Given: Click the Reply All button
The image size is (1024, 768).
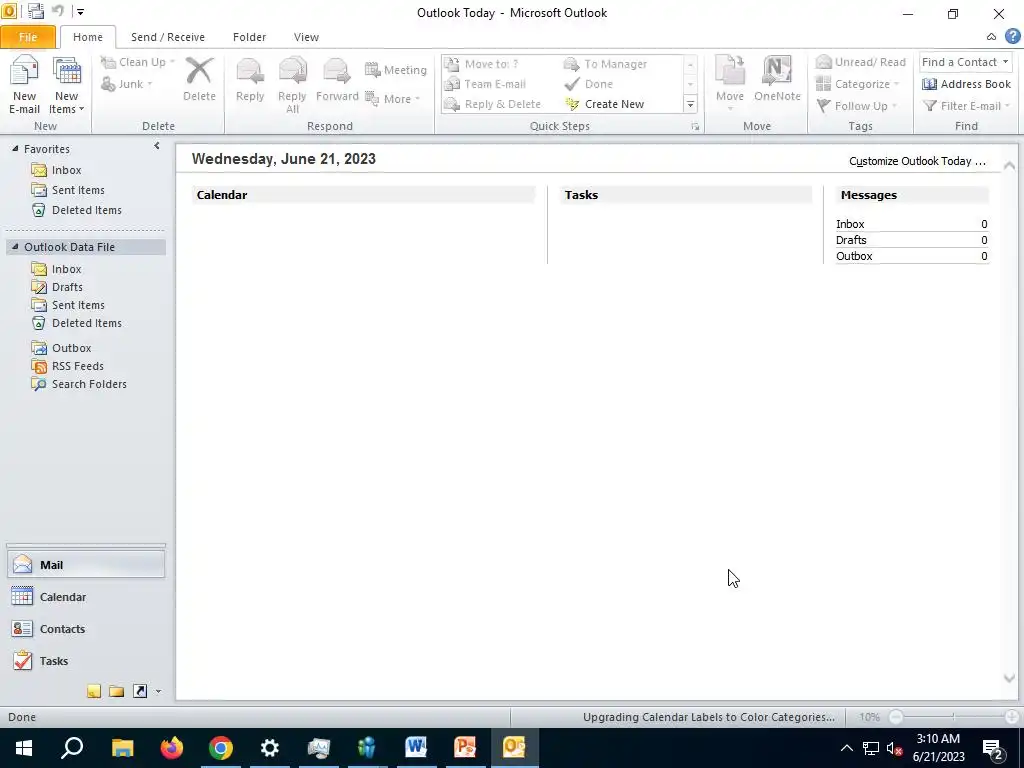Looking at the screenshot, I should pyautogui.click(x=292, y=85).
